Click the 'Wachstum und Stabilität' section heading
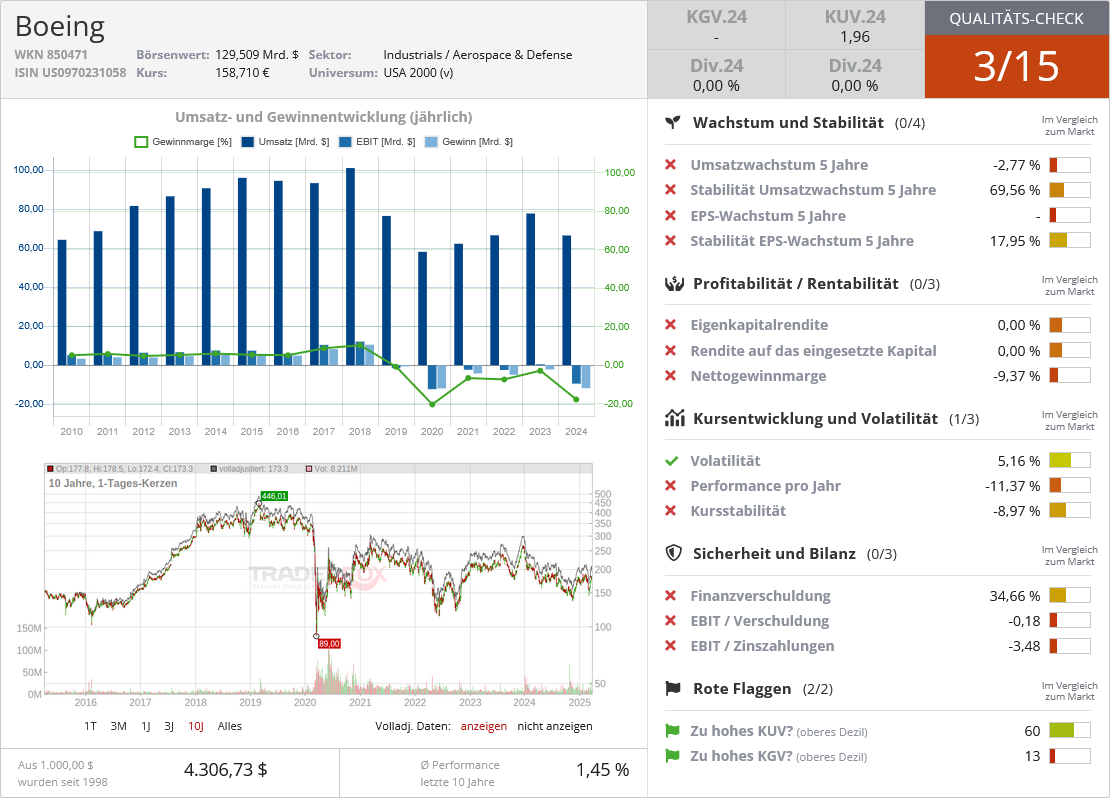The width and height of the screenshot is (1110, 798). [x=788, y=122]
